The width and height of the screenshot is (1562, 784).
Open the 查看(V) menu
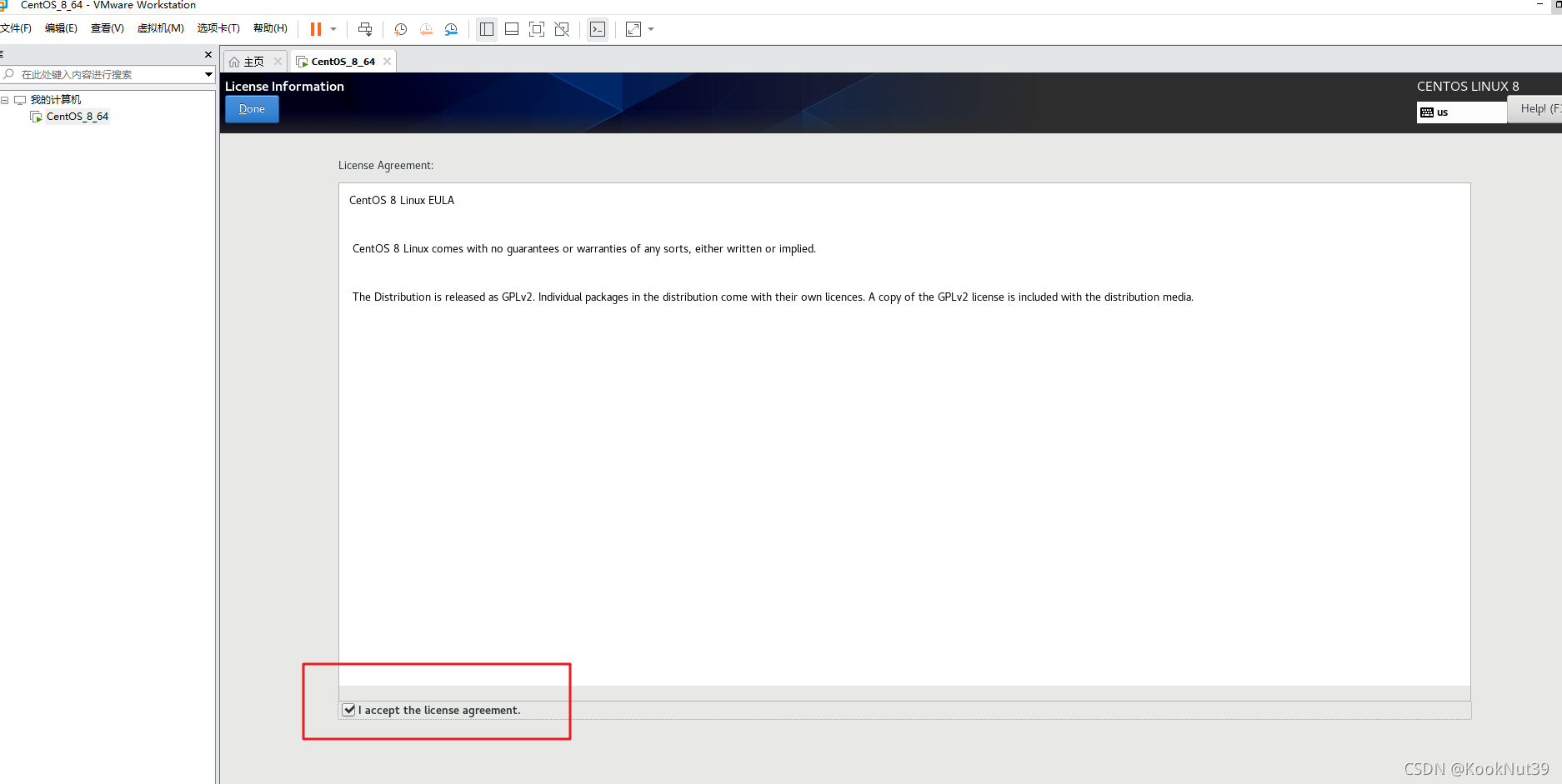(108, 28)
